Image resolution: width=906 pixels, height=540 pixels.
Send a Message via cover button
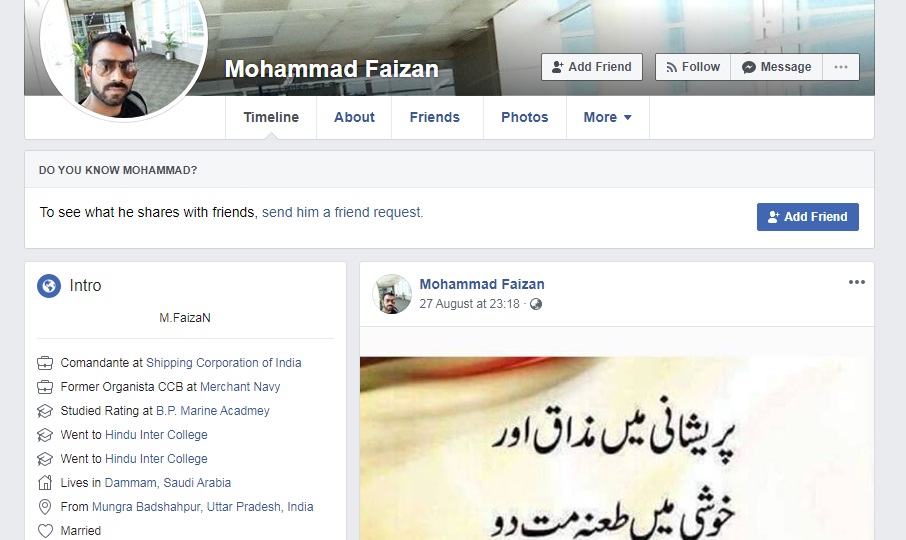point(777,67)
